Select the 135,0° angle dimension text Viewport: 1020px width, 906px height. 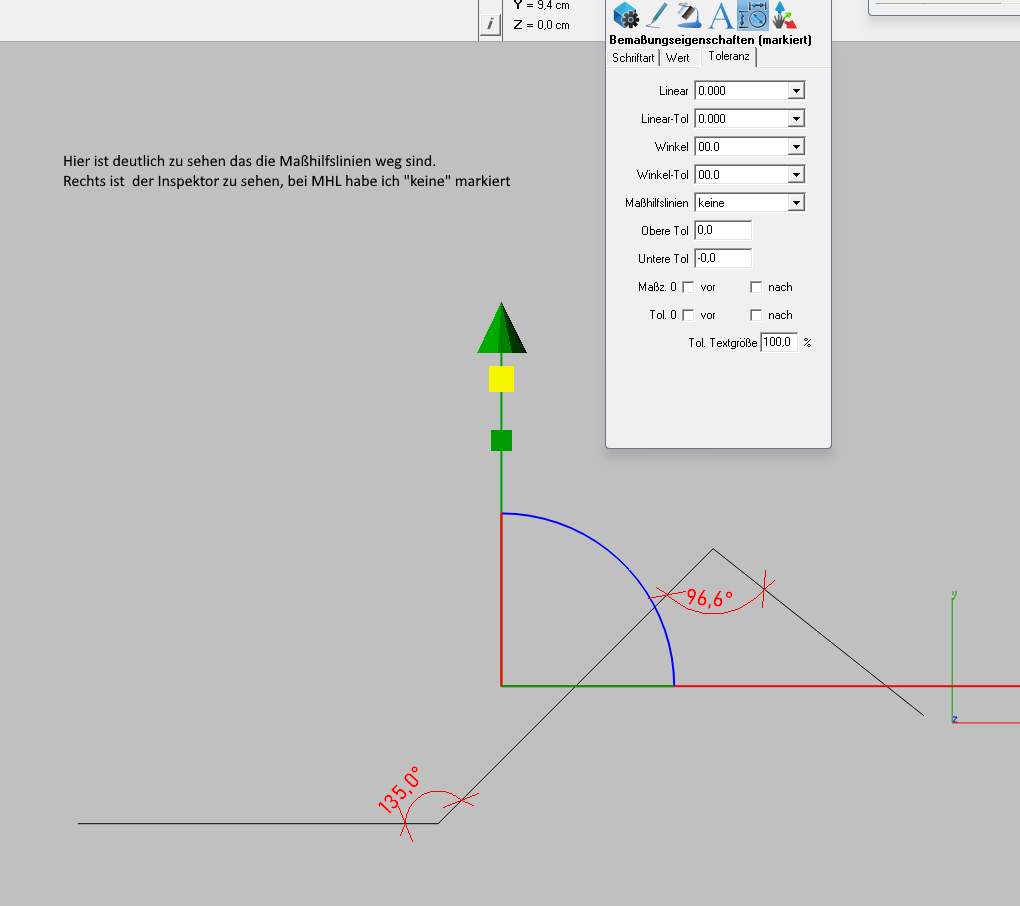click(x=399, y=790)
